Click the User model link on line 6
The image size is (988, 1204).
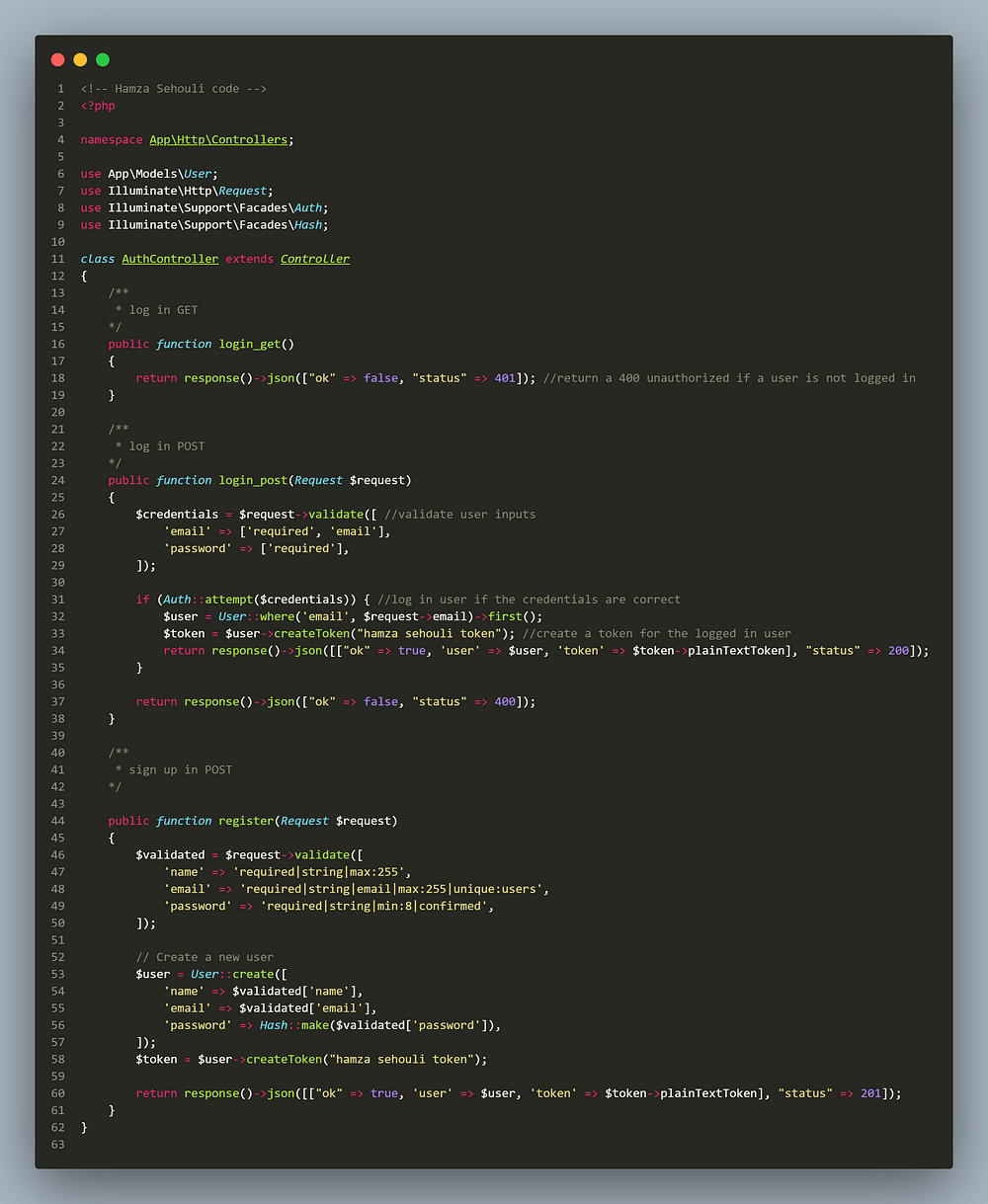tap(198, 173)
